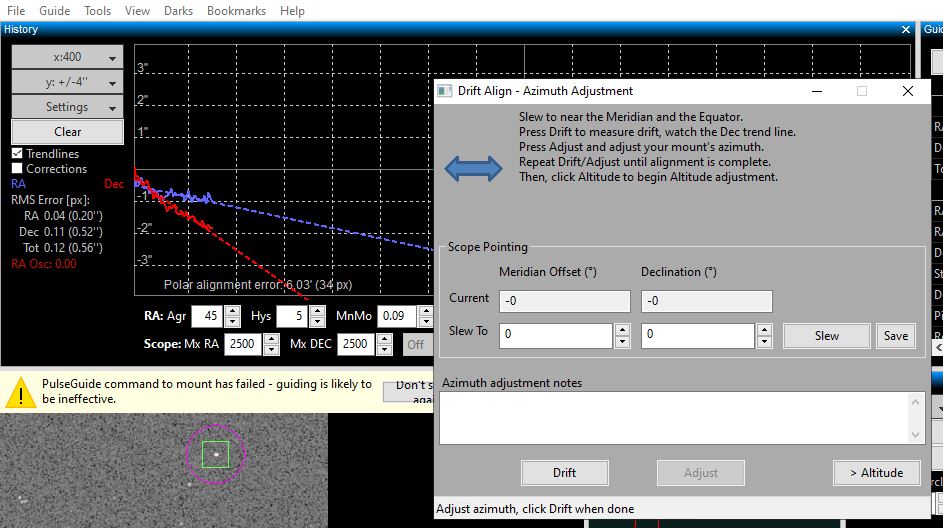This screenshot has height=528, width=943.
Task: Open the y: +/-4" range dropdown
Action: coord(67,82)
